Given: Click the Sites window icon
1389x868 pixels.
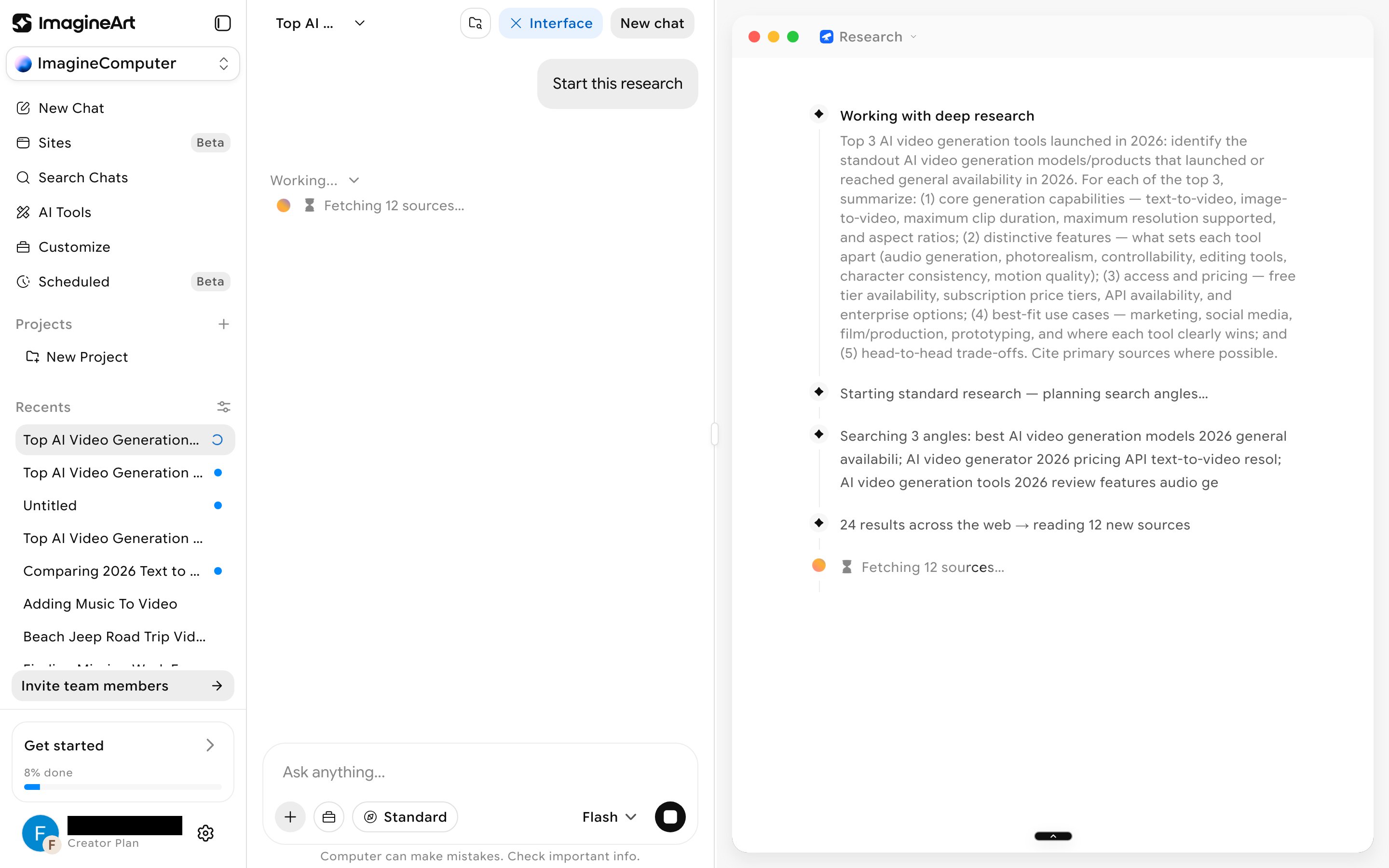Looking at the screenshot, I should 23,142.
